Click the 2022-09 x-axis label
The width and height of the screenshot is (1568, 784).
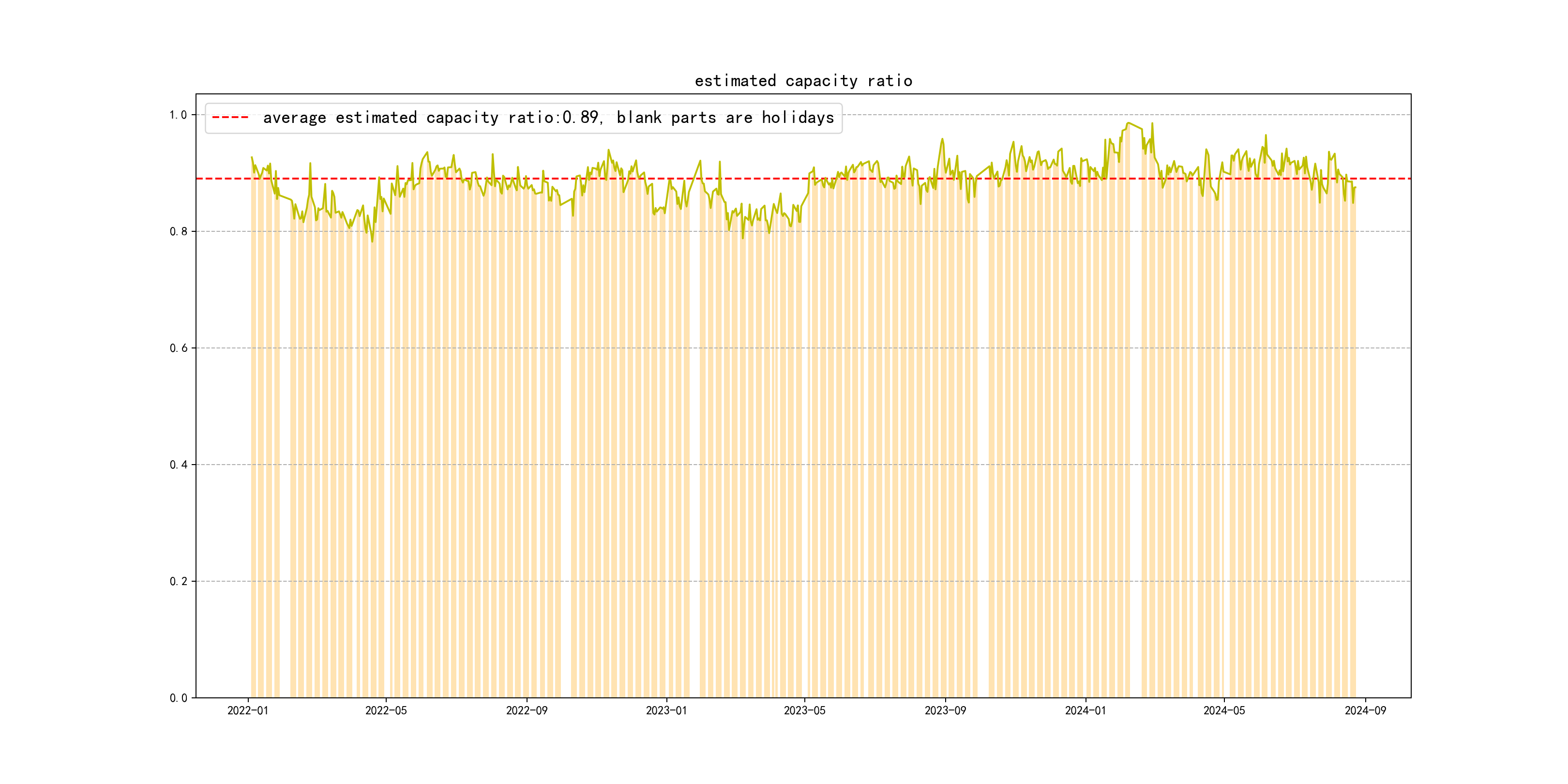point(527,711)
